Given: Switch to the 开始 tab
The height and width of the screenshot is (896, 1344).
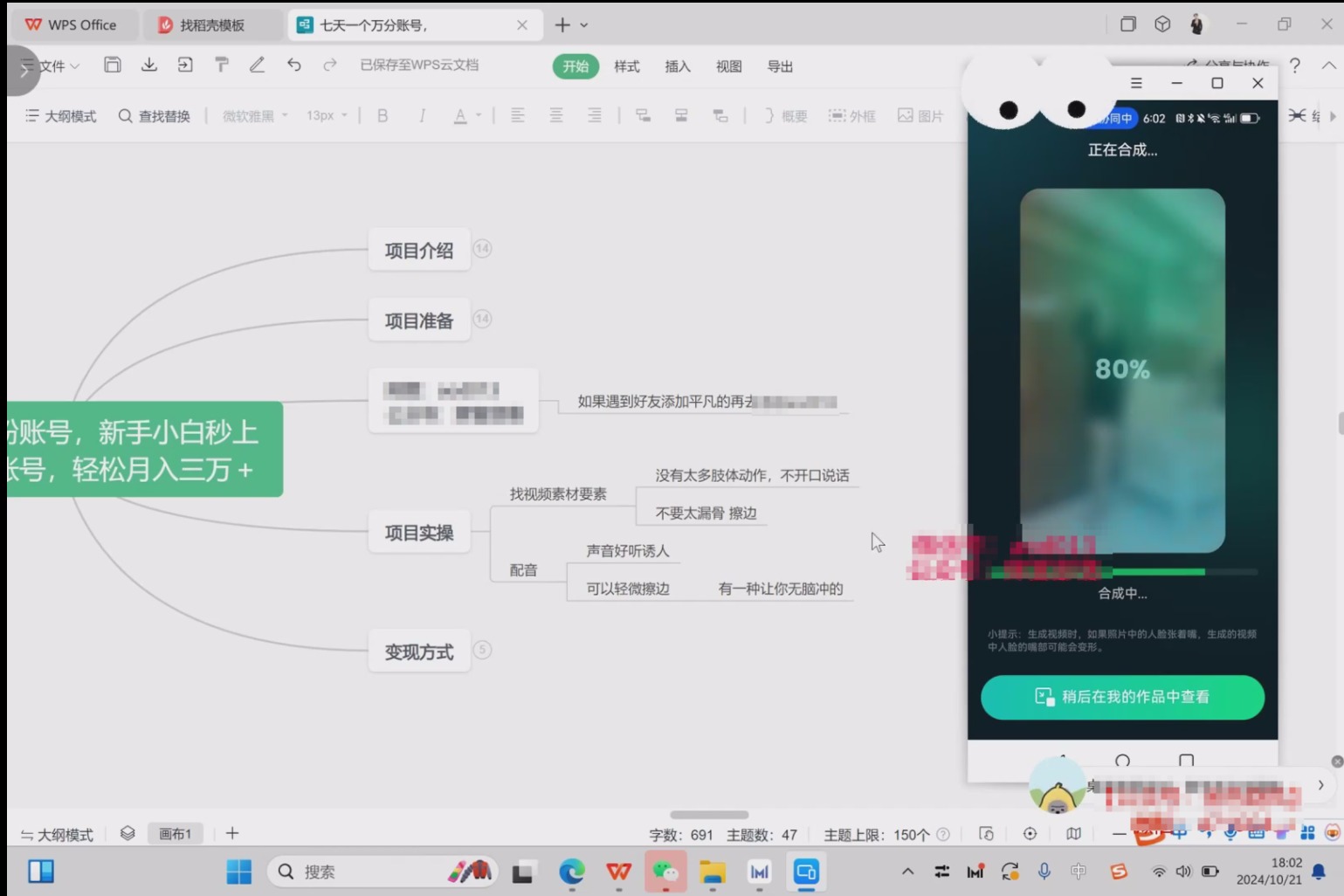Looking at the screenshot, I should point(576,66).
